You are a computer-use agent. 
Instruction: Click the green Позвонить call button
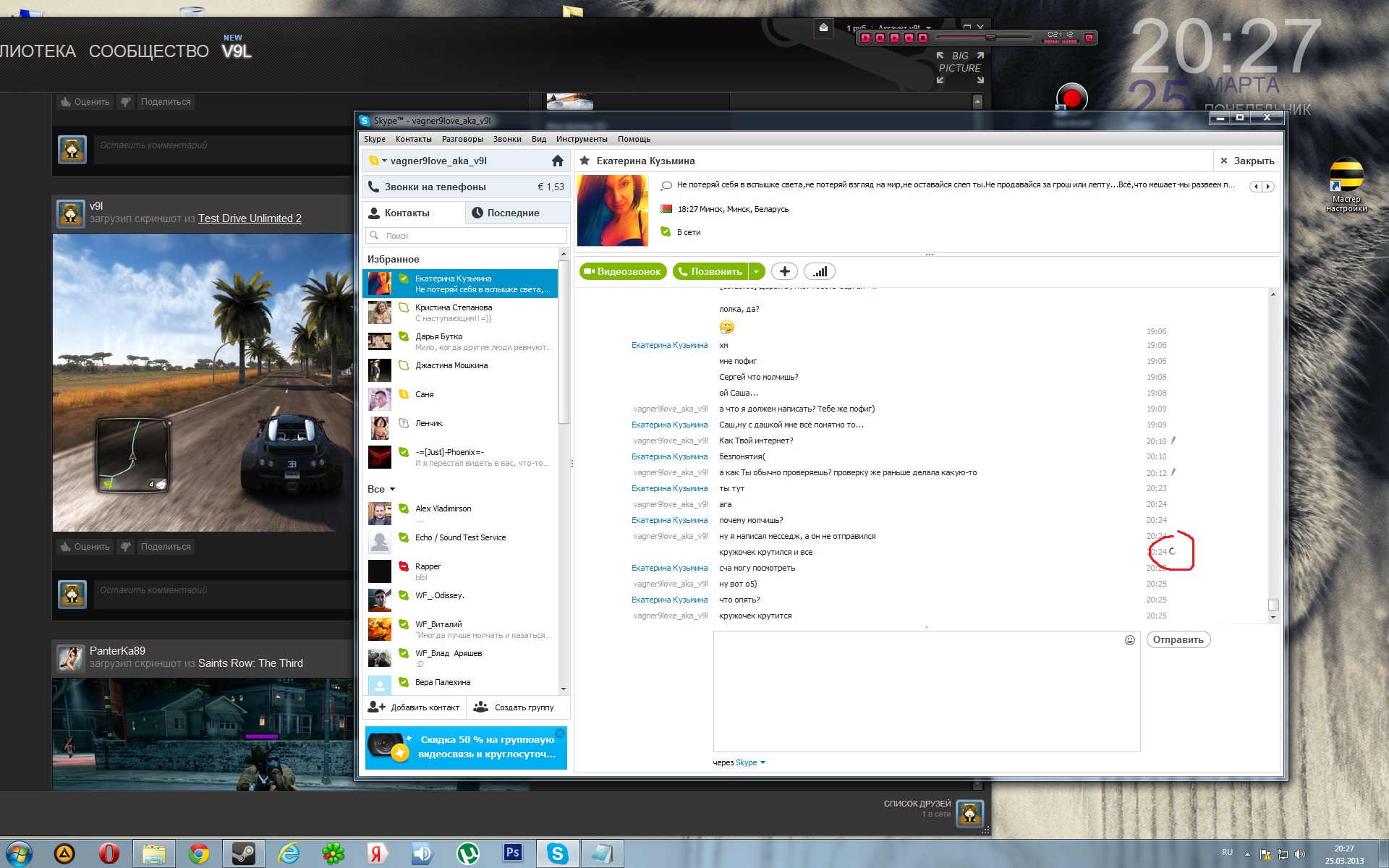pos(710,271)
